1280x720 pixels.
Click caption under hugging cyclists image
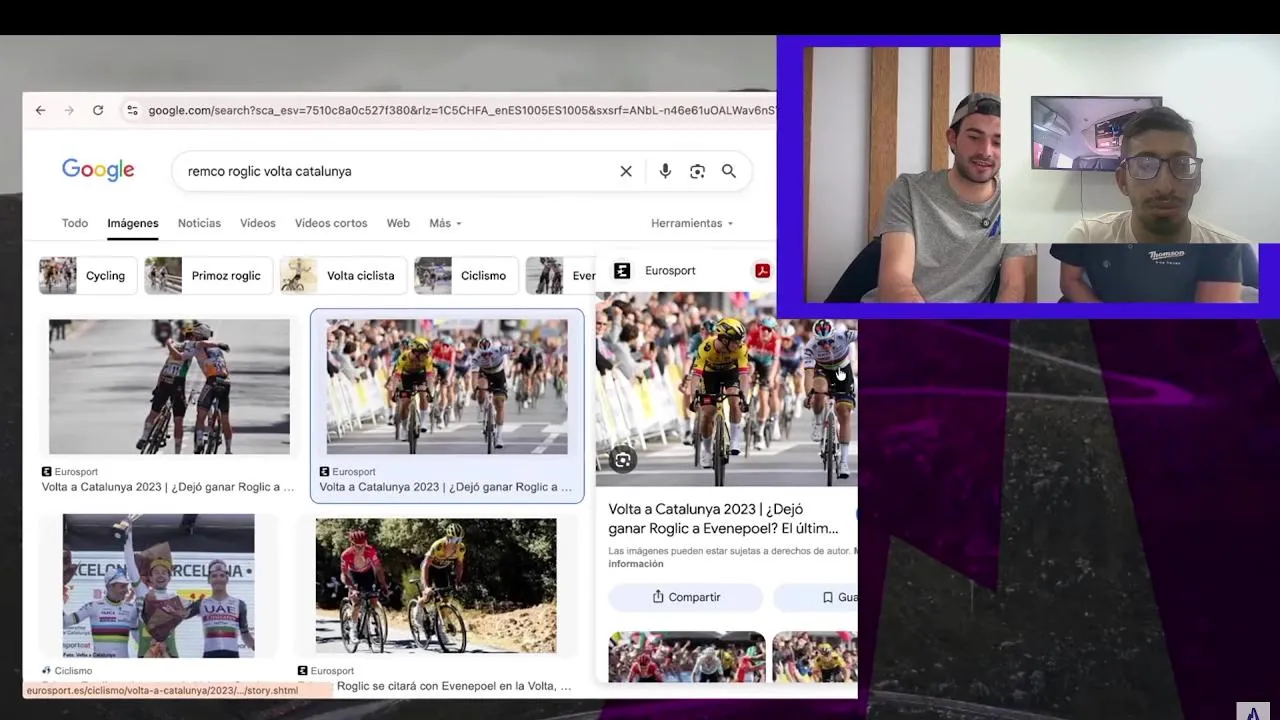coord(168,487)
